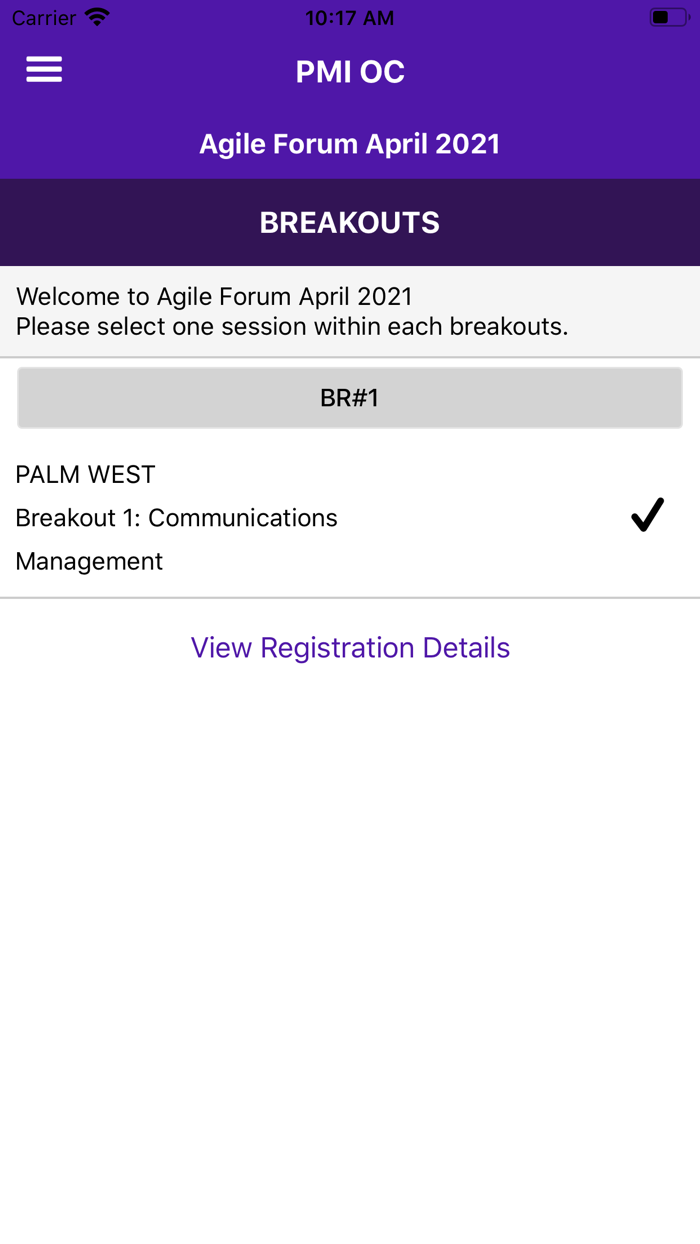
Task: Tap the battery indicator in status bar
Action: tap(669, 16)
